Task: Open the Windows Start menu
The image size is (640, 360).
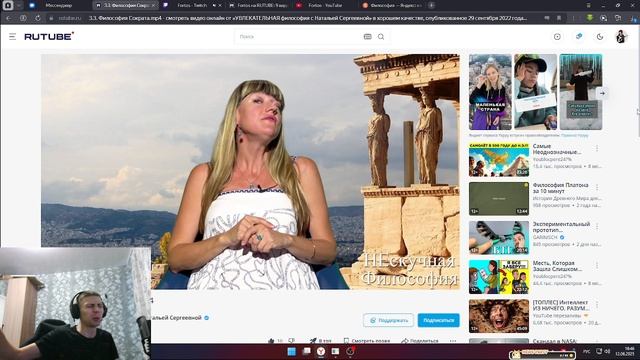Action: pyautogui.click(x=291, y=351)
